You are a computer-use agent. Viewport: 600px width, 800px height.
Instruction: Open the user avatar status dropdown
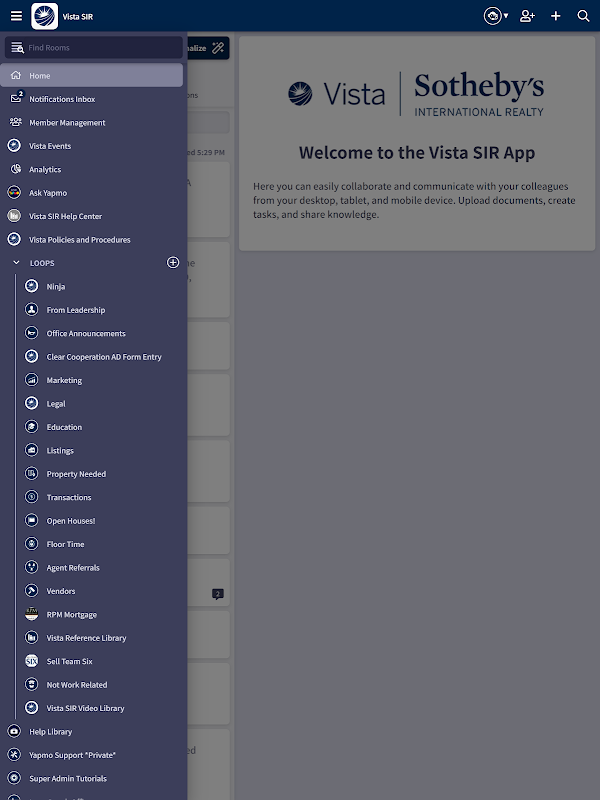pos(496,16)
